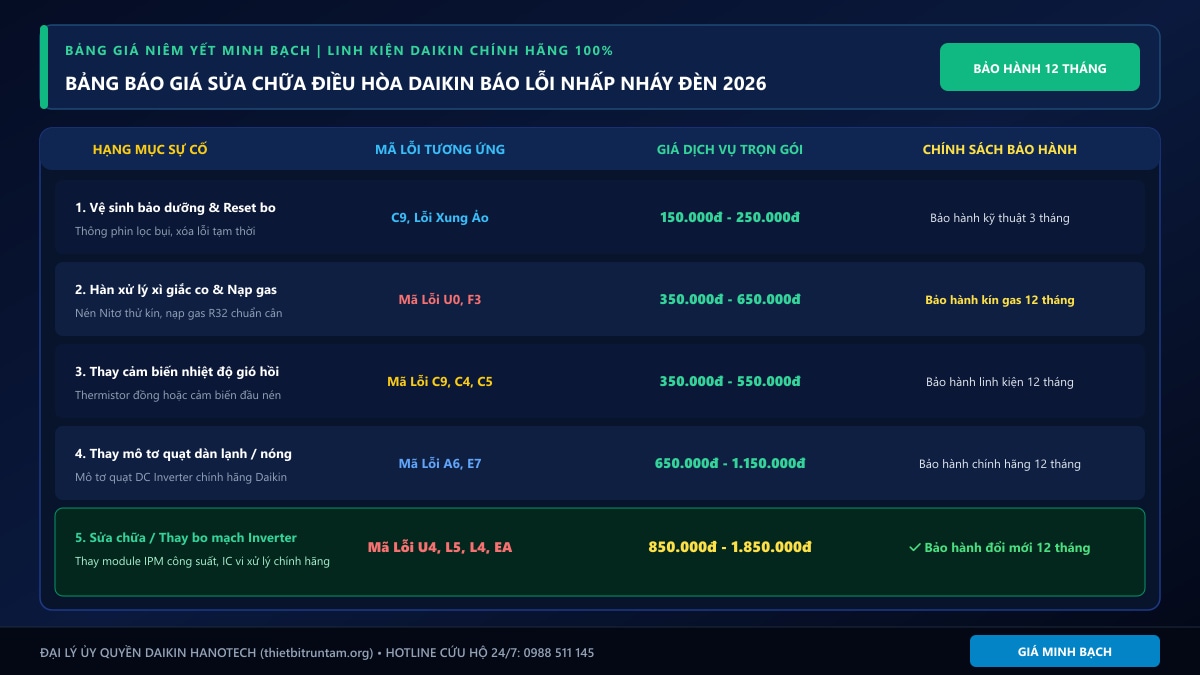
Task: Click description Mô tơ quạt DC Inverter chính hãng
Action: pyautogui.click(x=181, y=477)
